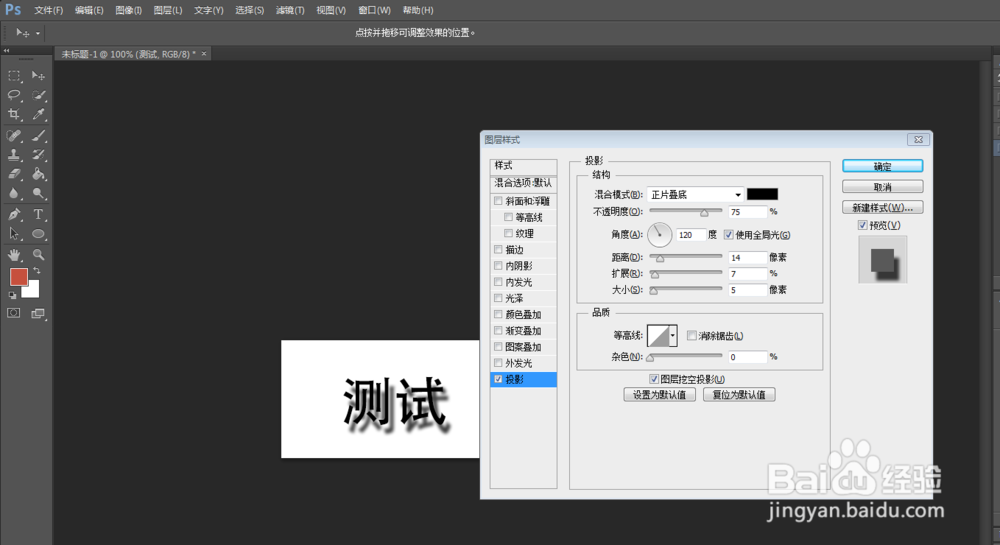The image size is (1000, 545).
Task: Select the Rectangular Marquee tool
Action: coord(14,76)
